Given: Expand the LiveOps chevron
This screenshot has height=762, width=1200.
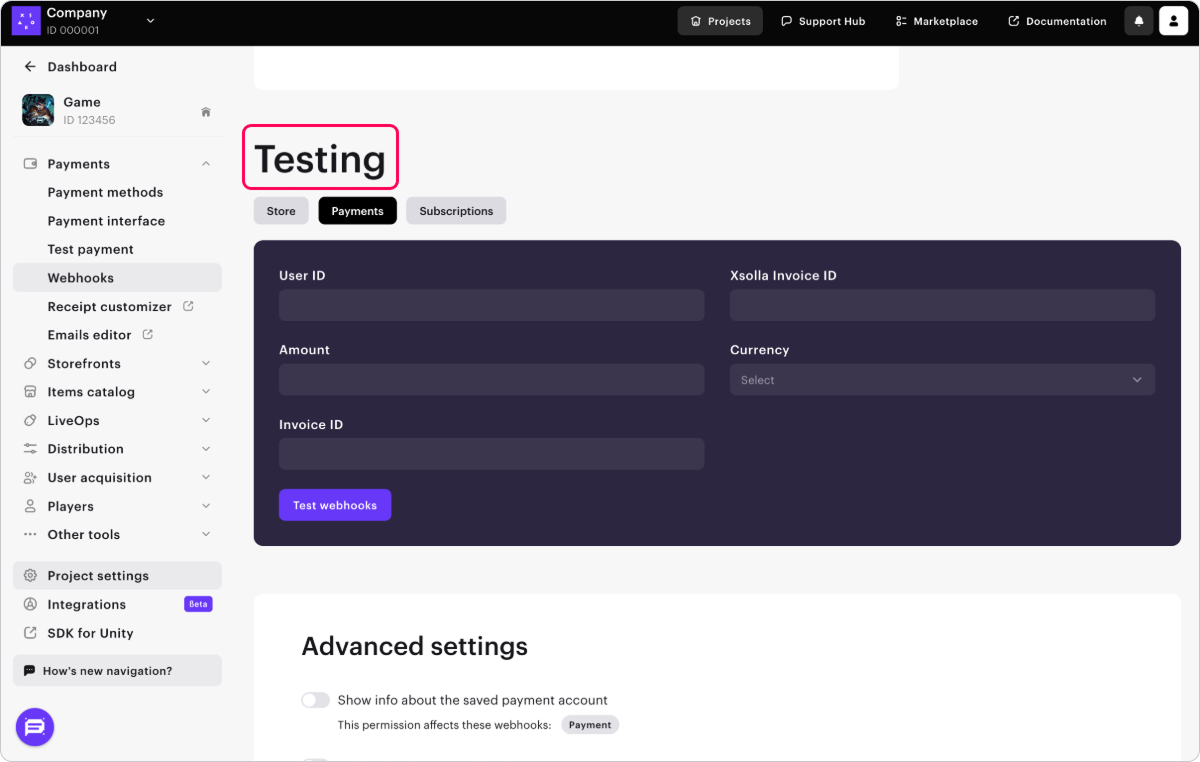Looking at the screenshot, I should (x=206, y=421).
